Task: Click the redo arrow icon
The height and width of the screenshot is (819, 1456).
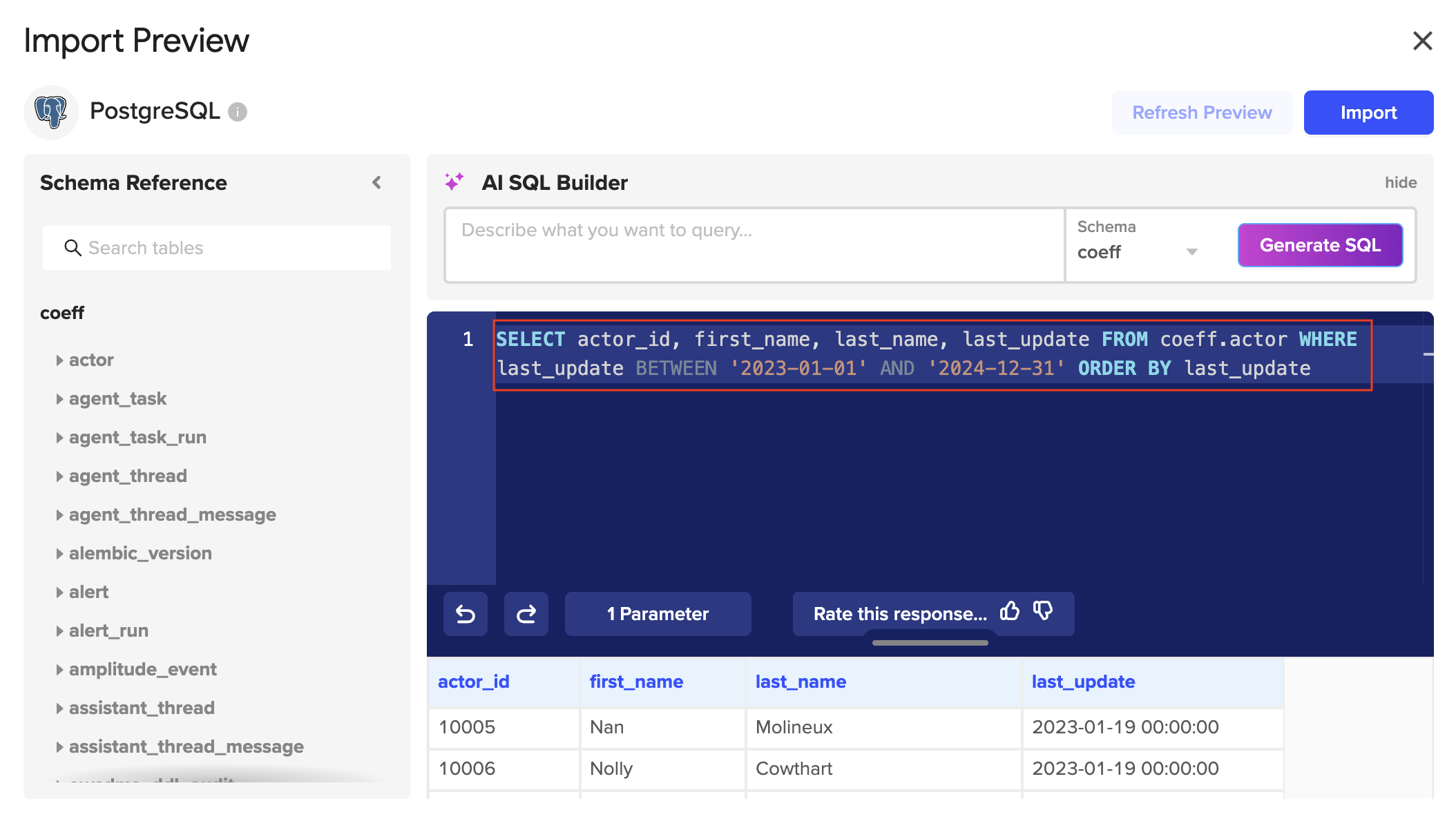Action: (x=526, y=614)
